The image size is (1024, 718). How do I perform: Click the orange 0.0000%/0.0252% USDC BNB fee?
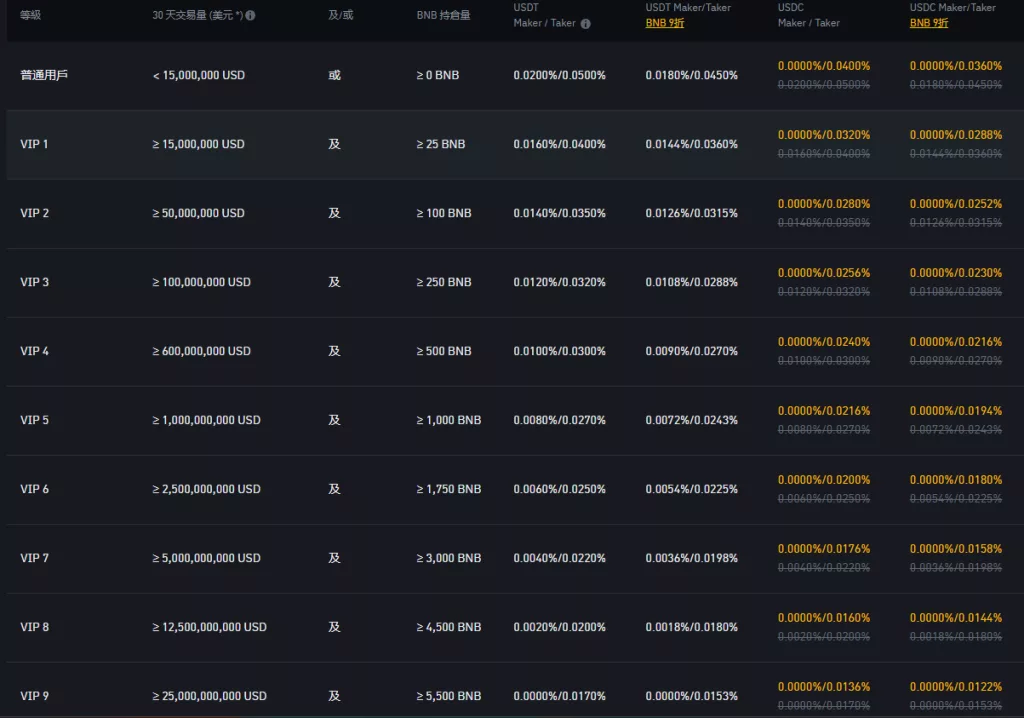[956, 204]
